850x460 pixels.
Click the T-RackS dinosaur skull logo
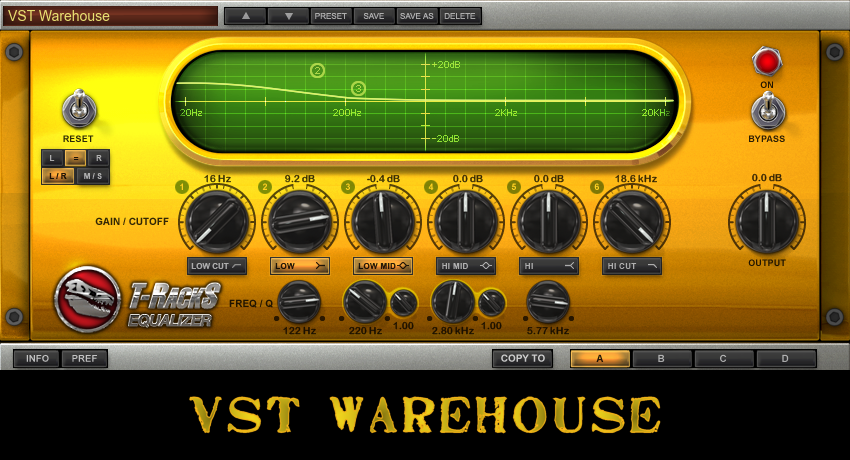87,299
